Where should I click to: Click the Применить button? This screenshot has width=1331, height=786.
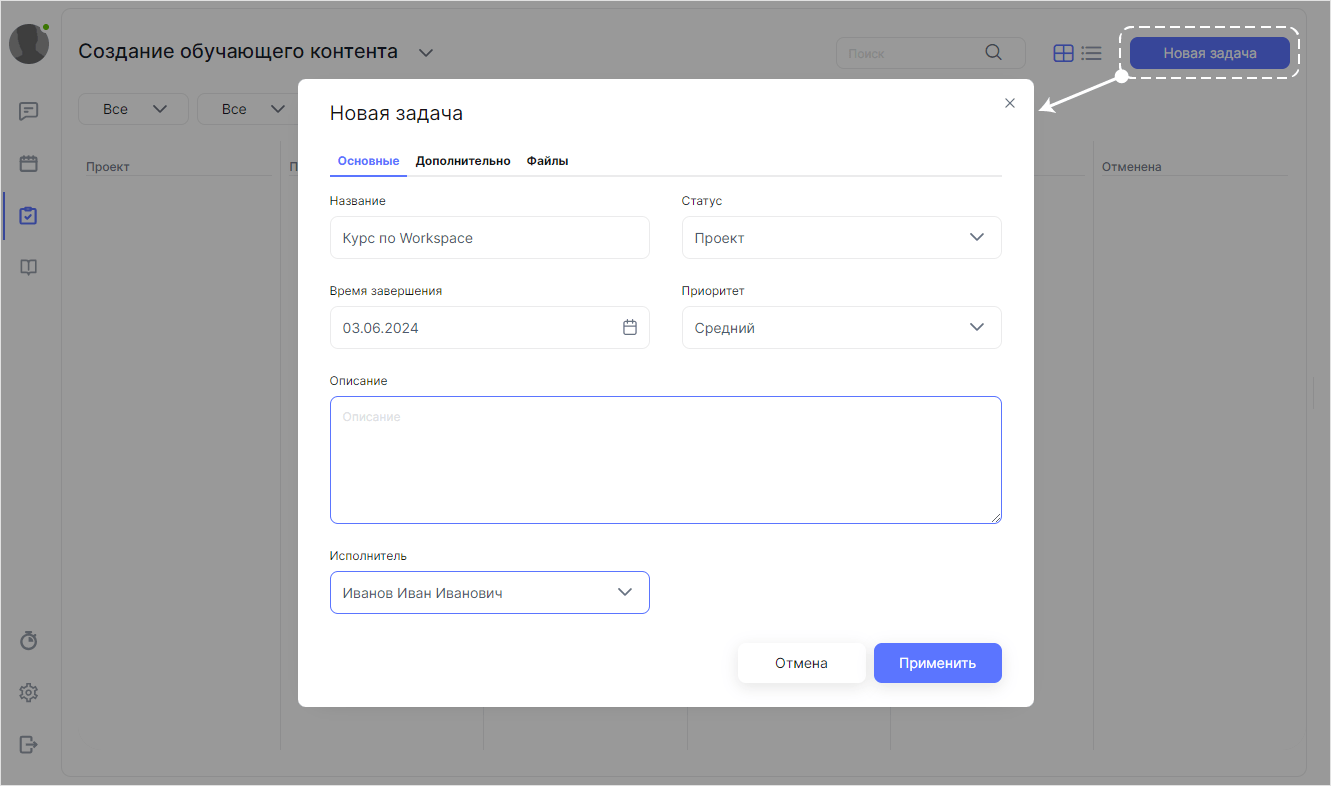937,662
